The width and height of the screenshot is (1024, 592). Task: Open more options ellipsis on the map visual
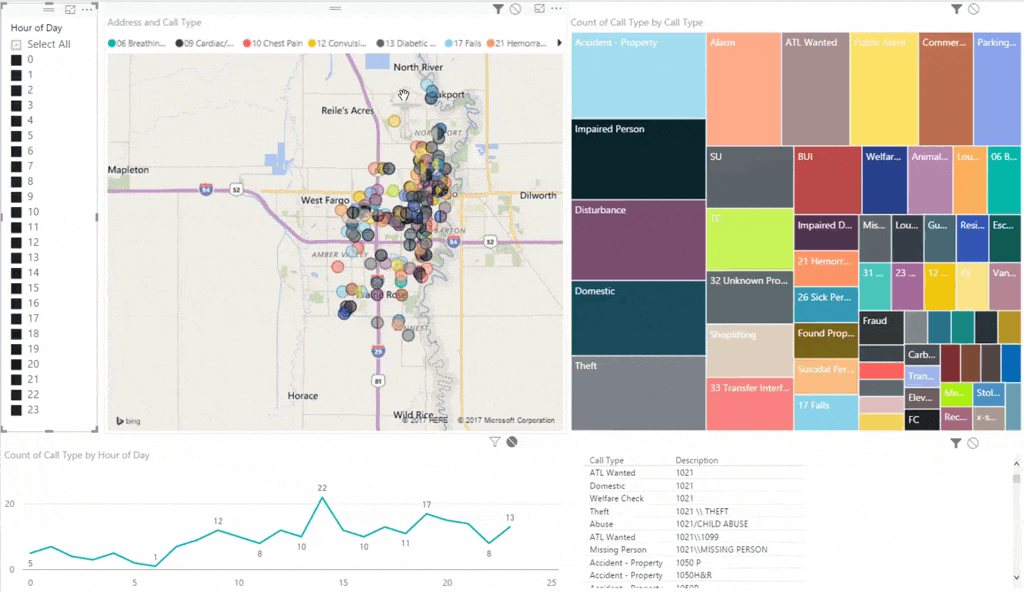(x=555, y=9)
